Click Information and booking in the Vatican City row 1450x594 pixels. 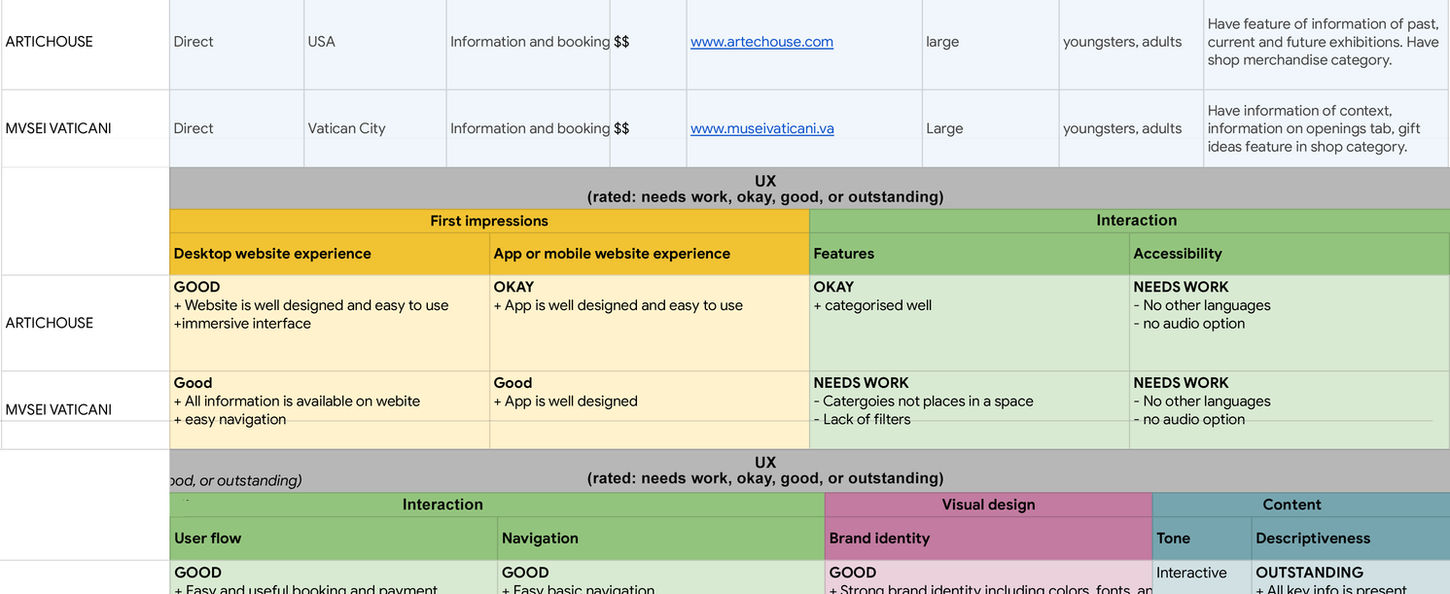click(x=528, y=128)
